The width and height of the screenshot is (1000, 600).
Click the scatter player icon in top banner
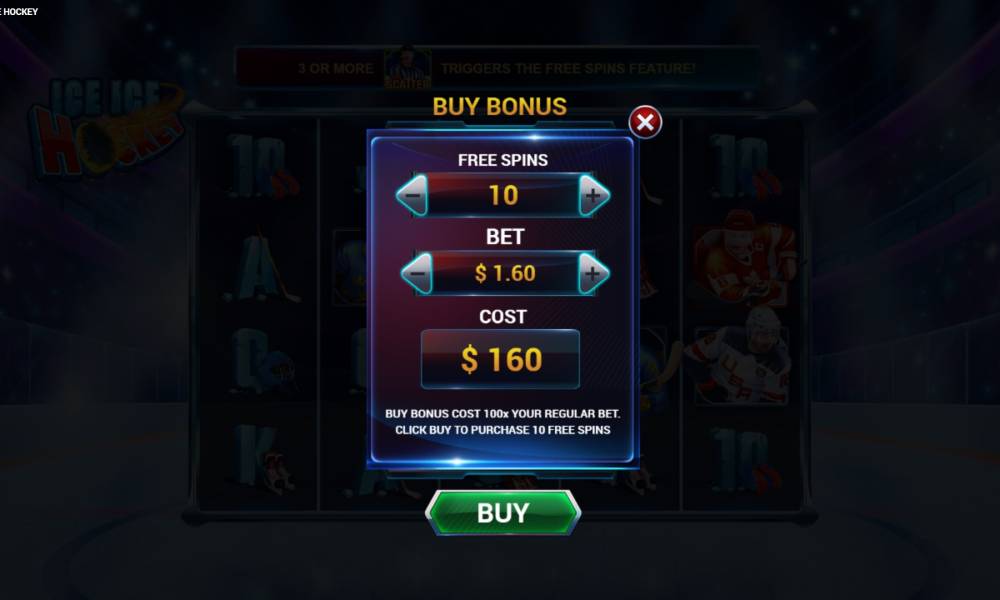[x=408, y=68]
